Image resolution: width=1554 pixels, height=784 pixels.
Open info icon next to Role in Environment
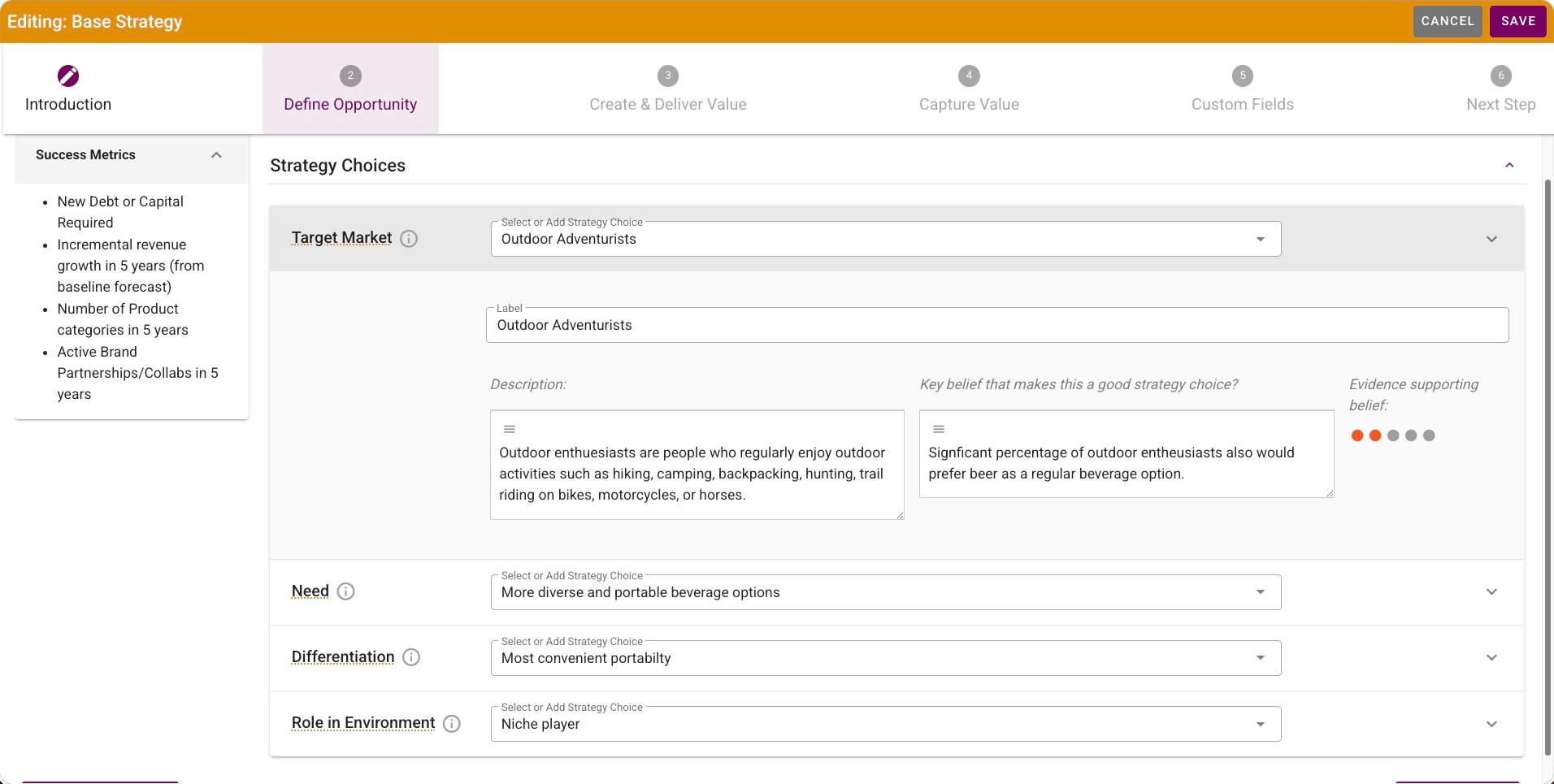coord(452,724)
